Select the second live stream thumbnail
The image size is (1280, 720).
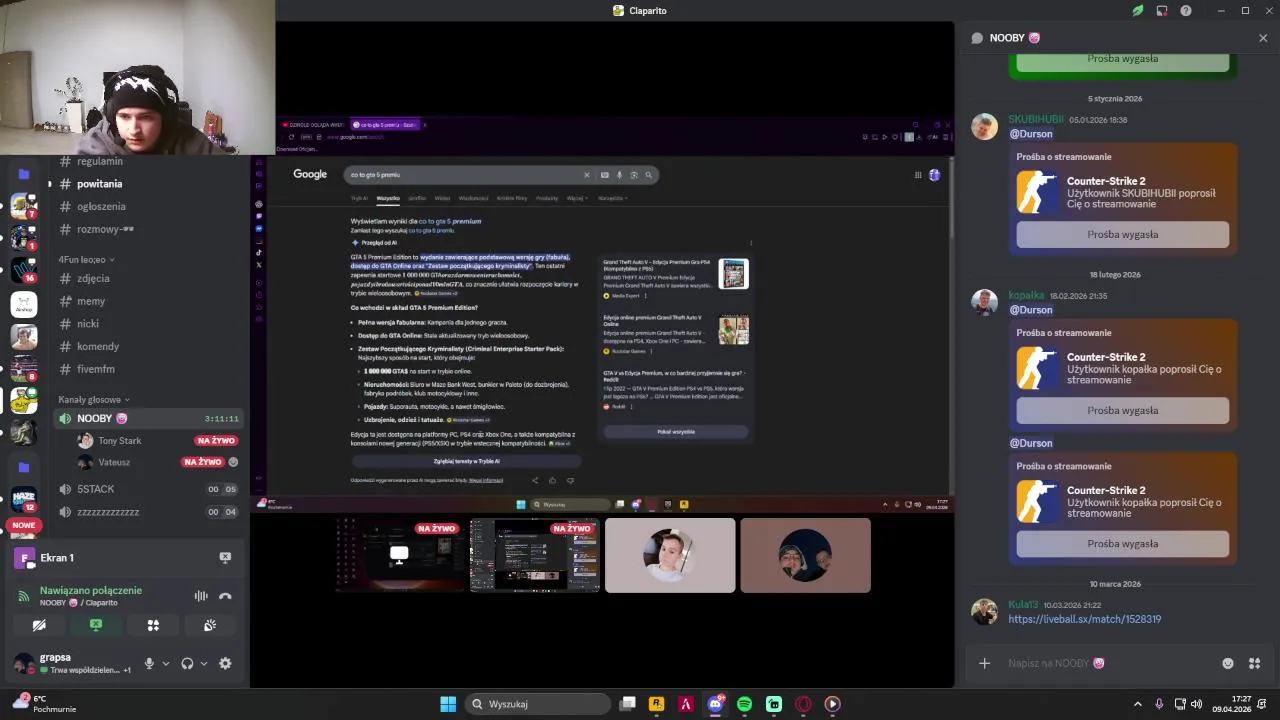click(535, 555)
